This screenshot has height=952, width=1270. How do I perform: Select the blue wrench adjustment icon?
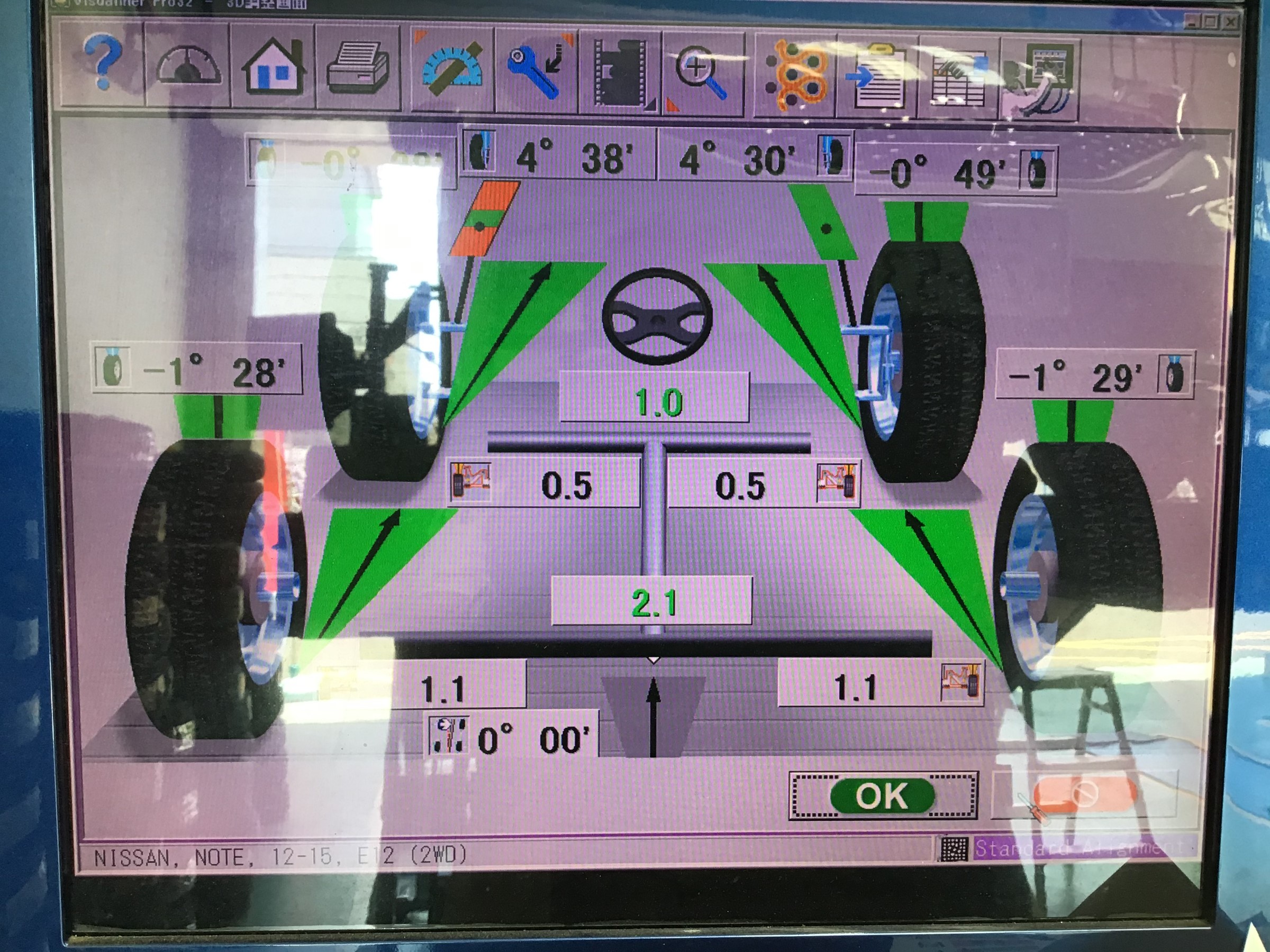(x=536, y=70)
